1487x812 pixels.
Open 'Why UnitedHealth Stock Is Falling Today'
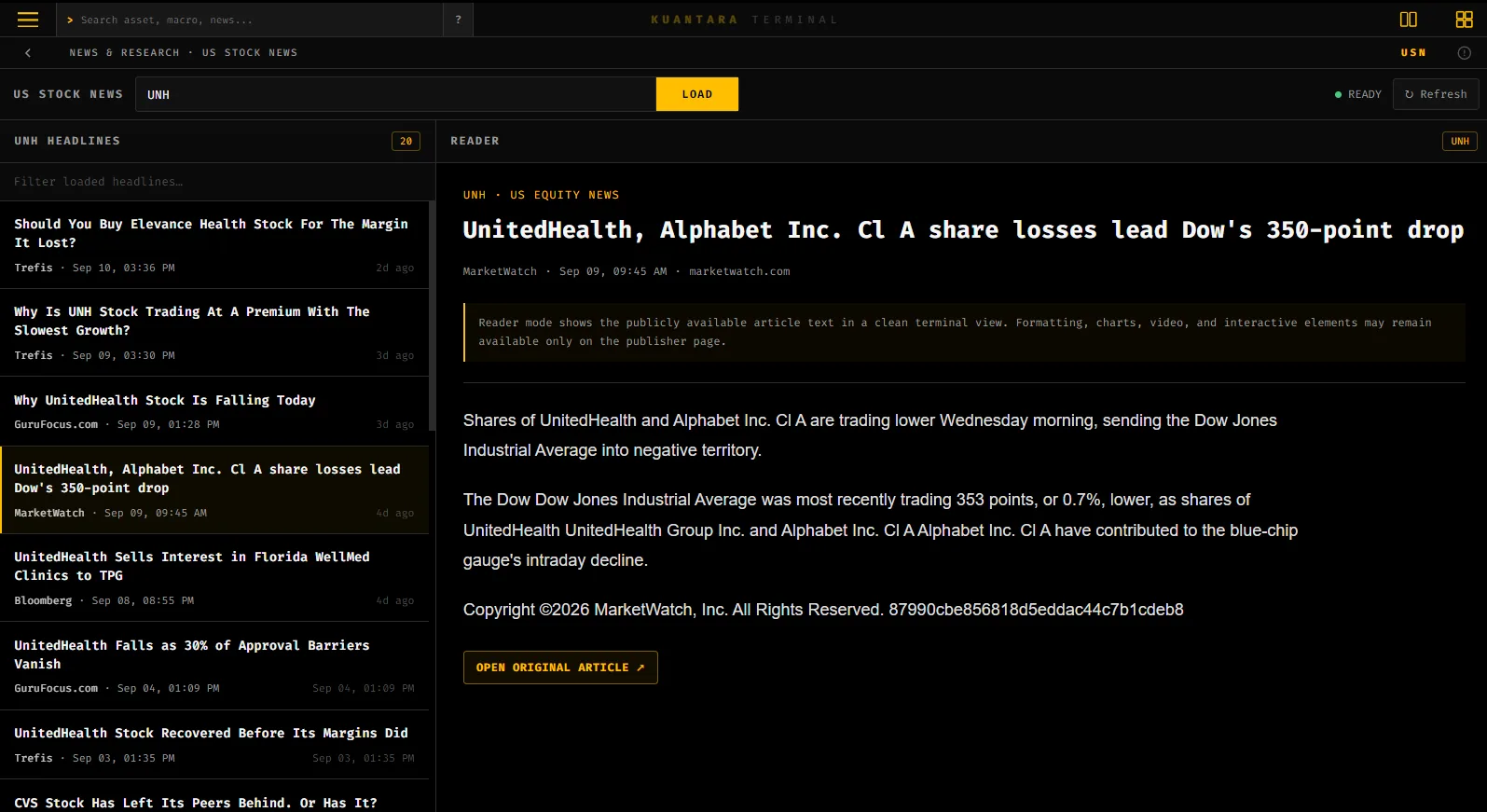click(x=214, y=411)
